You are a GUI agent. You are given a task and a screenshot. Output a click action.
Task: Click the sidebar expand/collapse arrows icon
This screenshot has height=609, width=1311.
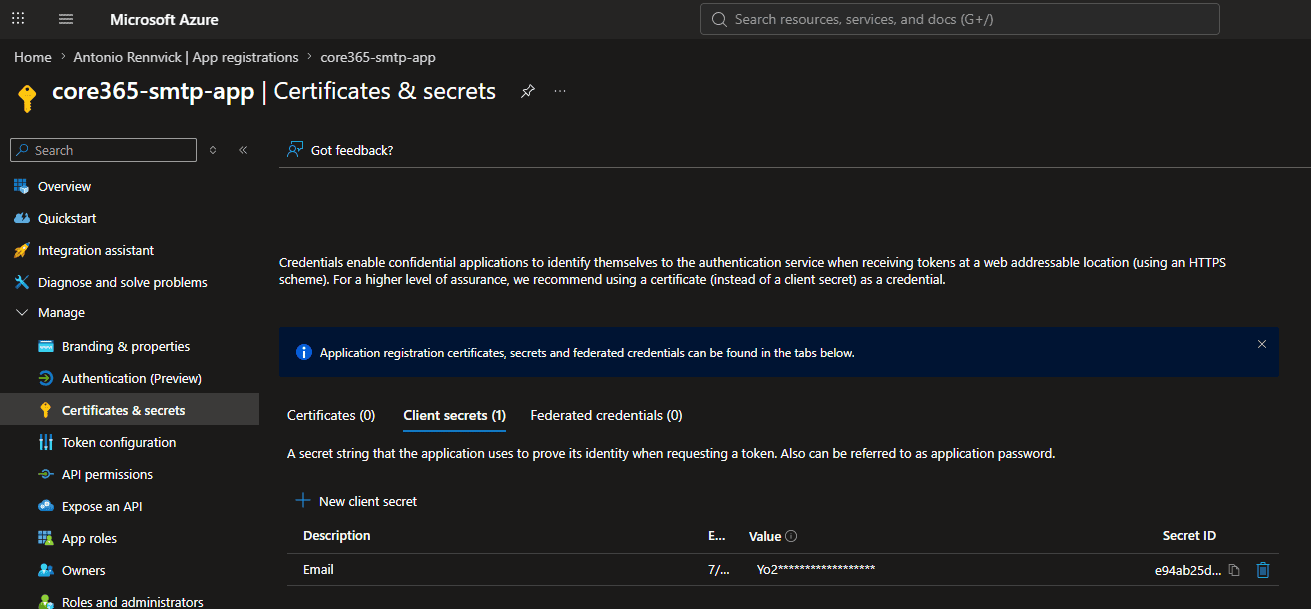[x=213, y=150]
